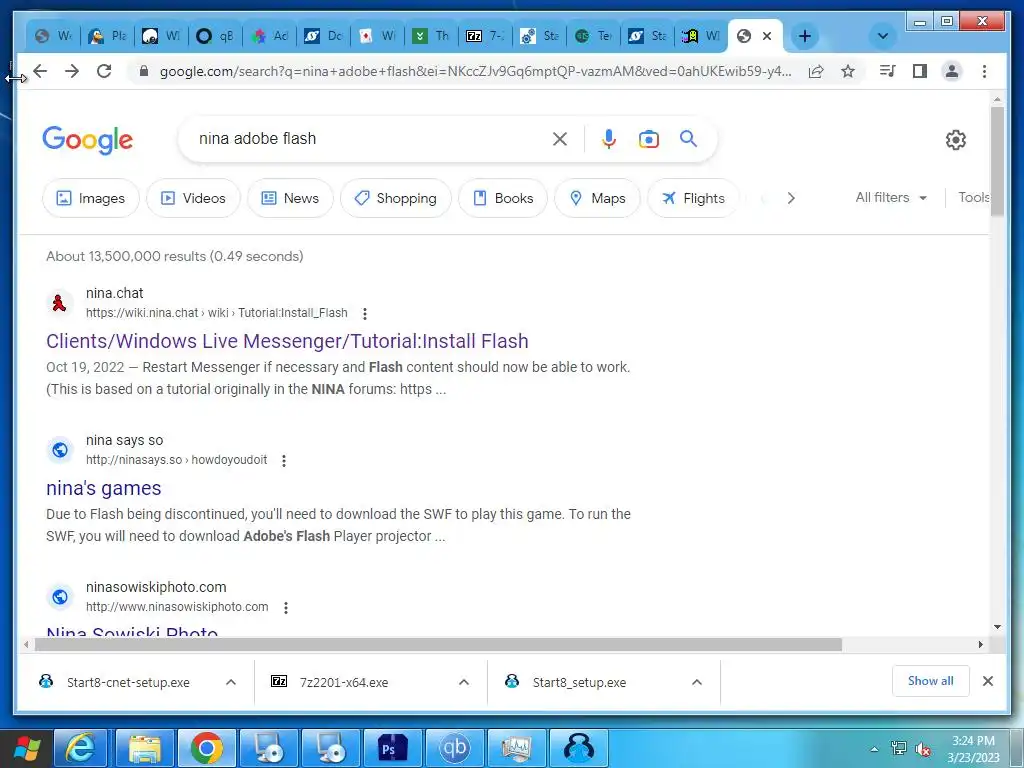Switch to the Ter browser tab
Screen dimensions: 1024x768
(x=593, y=36)
